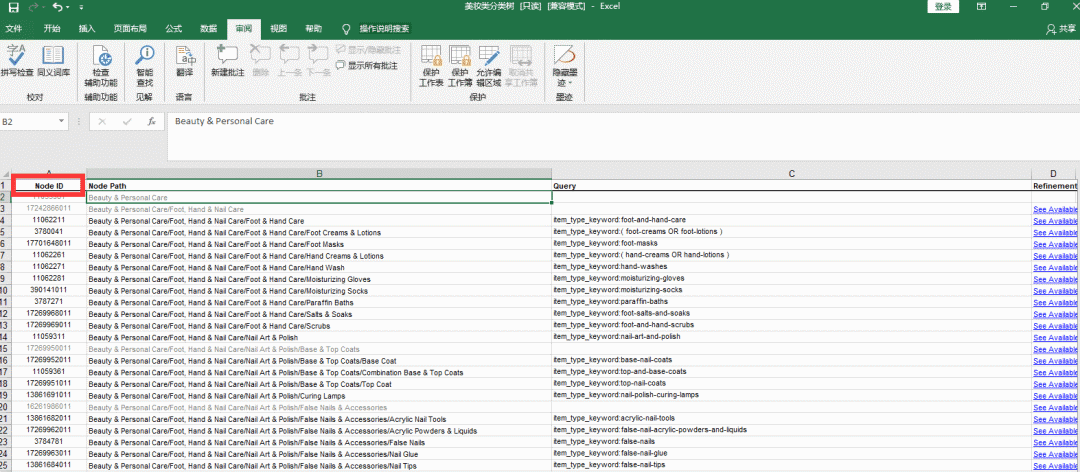Switch to the 视图 View tab
Viewport: 1080px width, 472px height.
click(x=278, y=29)
